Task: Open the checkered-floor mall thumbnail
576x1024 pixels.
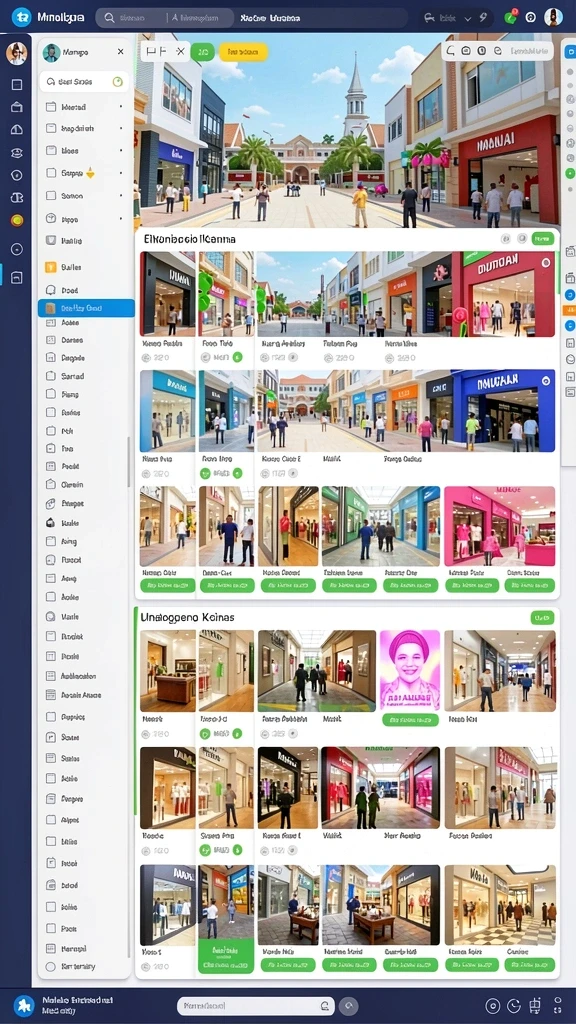Action: coord(500,905)
